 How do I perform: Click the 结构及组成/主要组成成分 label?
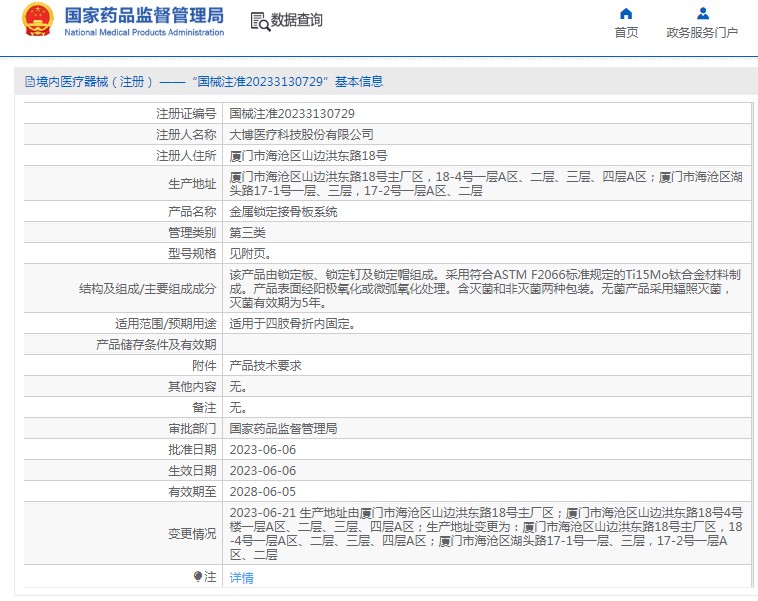(147, 289)
